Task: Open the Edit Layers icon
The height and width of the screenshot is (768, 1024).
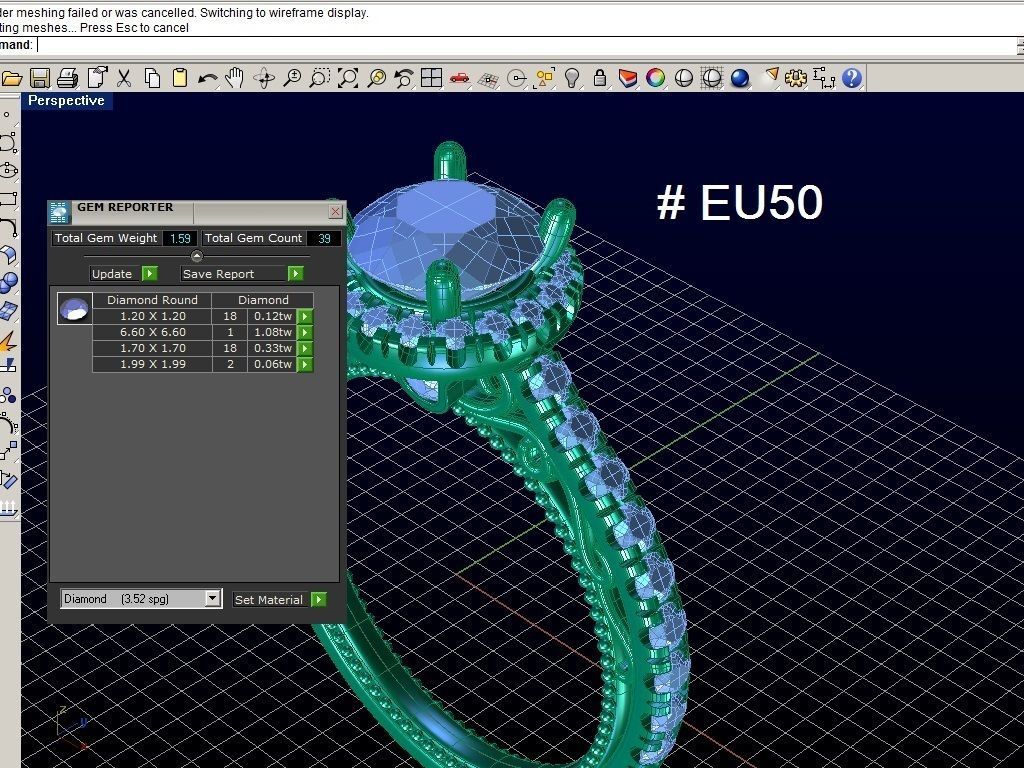Action: (628, 78)
